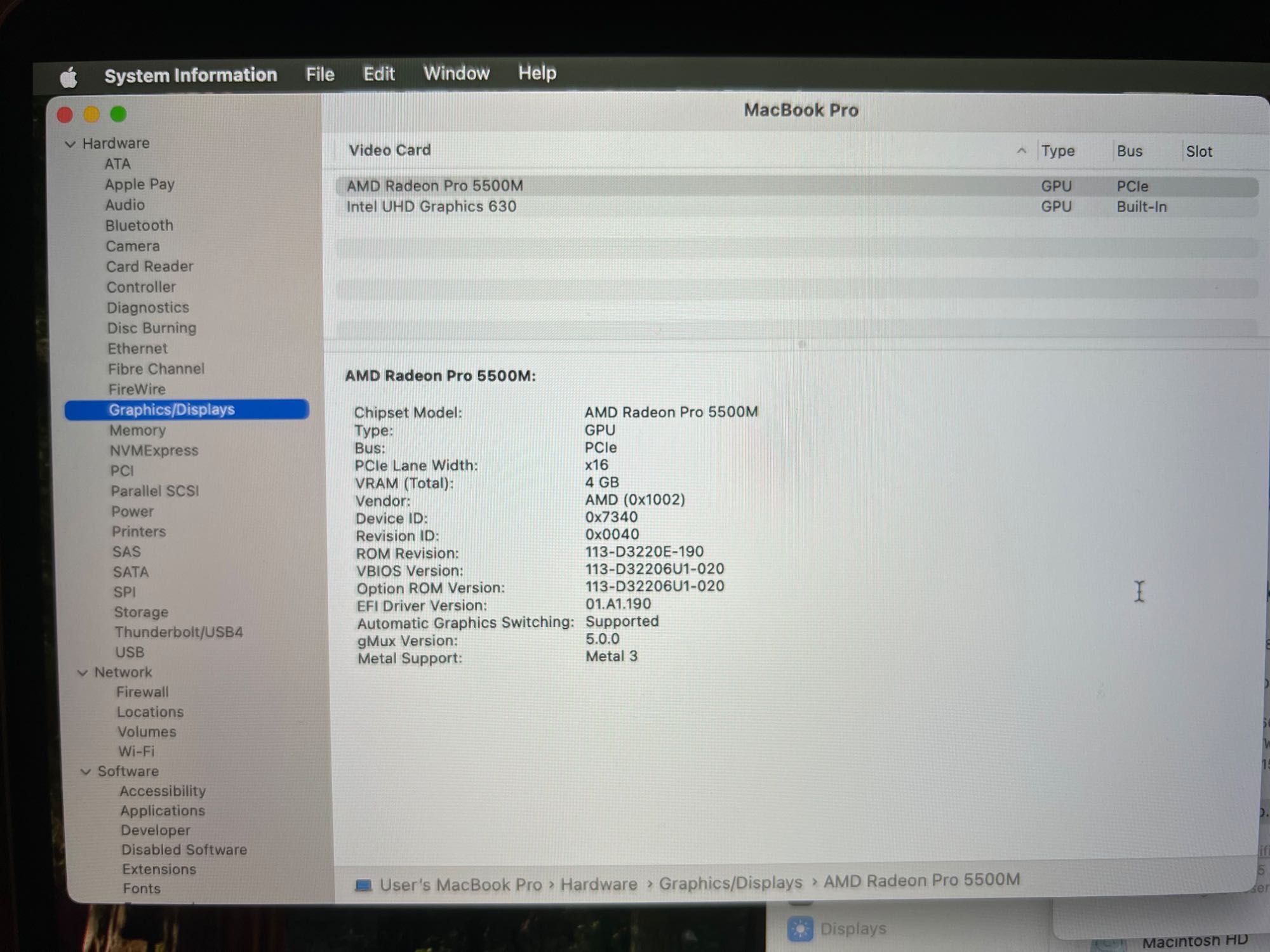Minimize window with the yellow button

[91, 114]
